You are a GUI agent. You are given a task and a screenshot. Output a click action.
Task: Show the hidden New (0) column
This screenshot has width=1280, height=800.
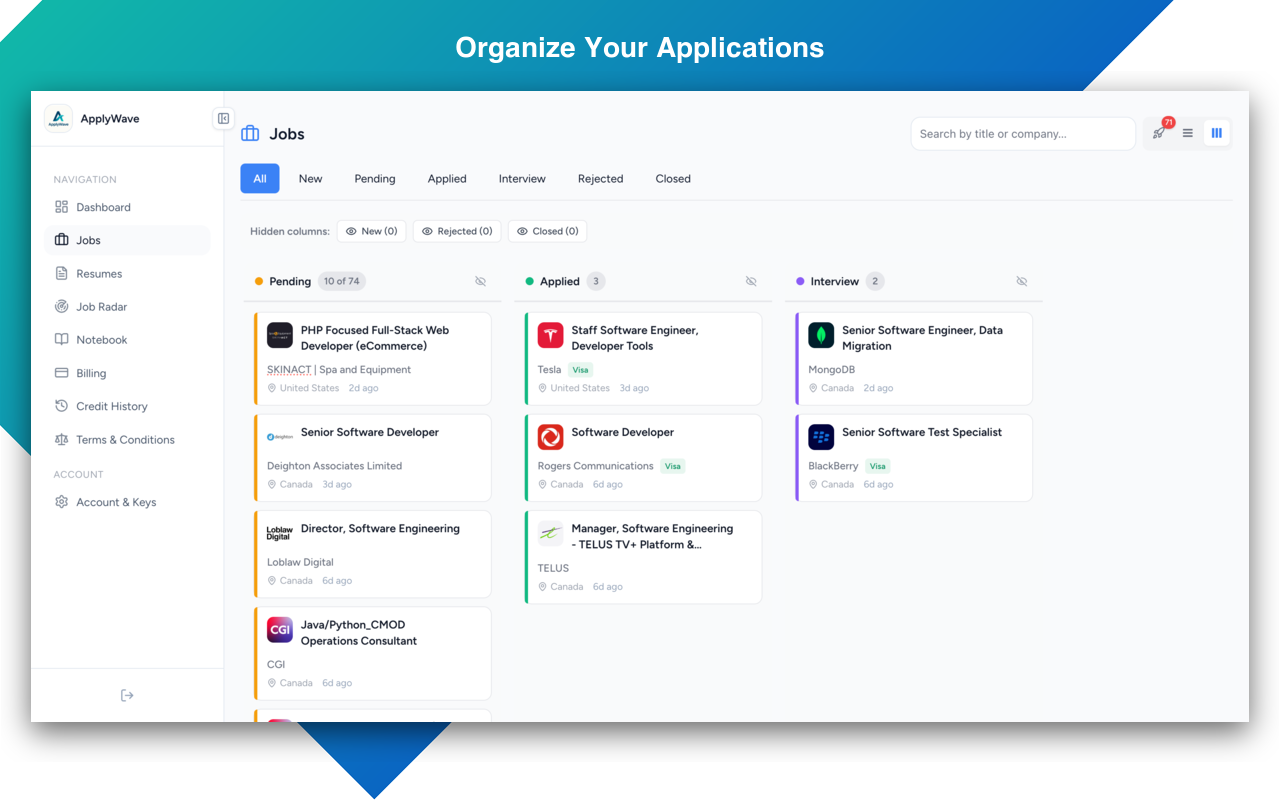371,231
